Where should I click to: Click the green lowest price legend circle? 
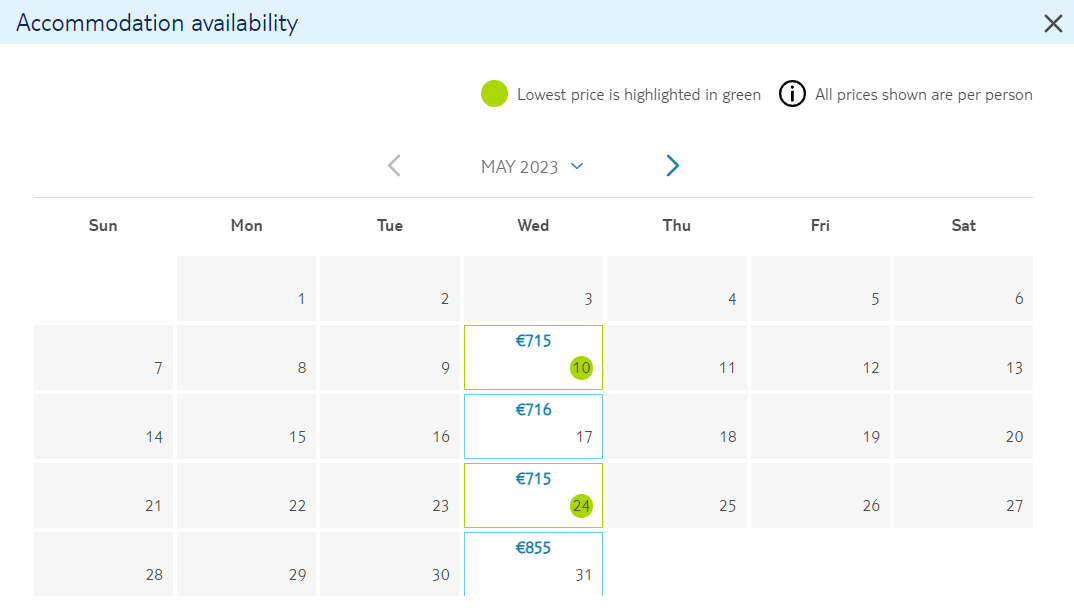pyautogui.click(x=494, y=94)
